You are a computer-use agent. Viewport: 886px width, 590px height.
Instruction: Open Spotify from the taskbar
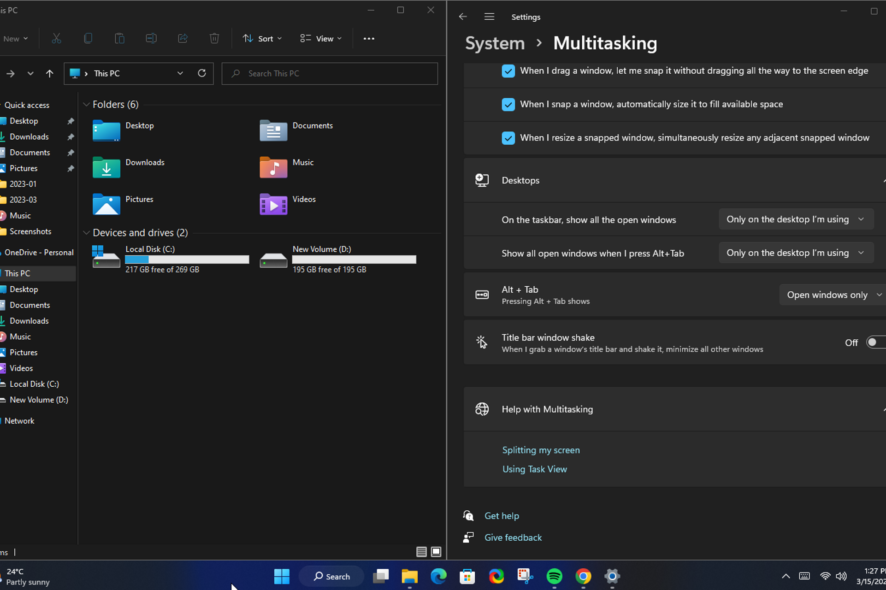[554, 576]
